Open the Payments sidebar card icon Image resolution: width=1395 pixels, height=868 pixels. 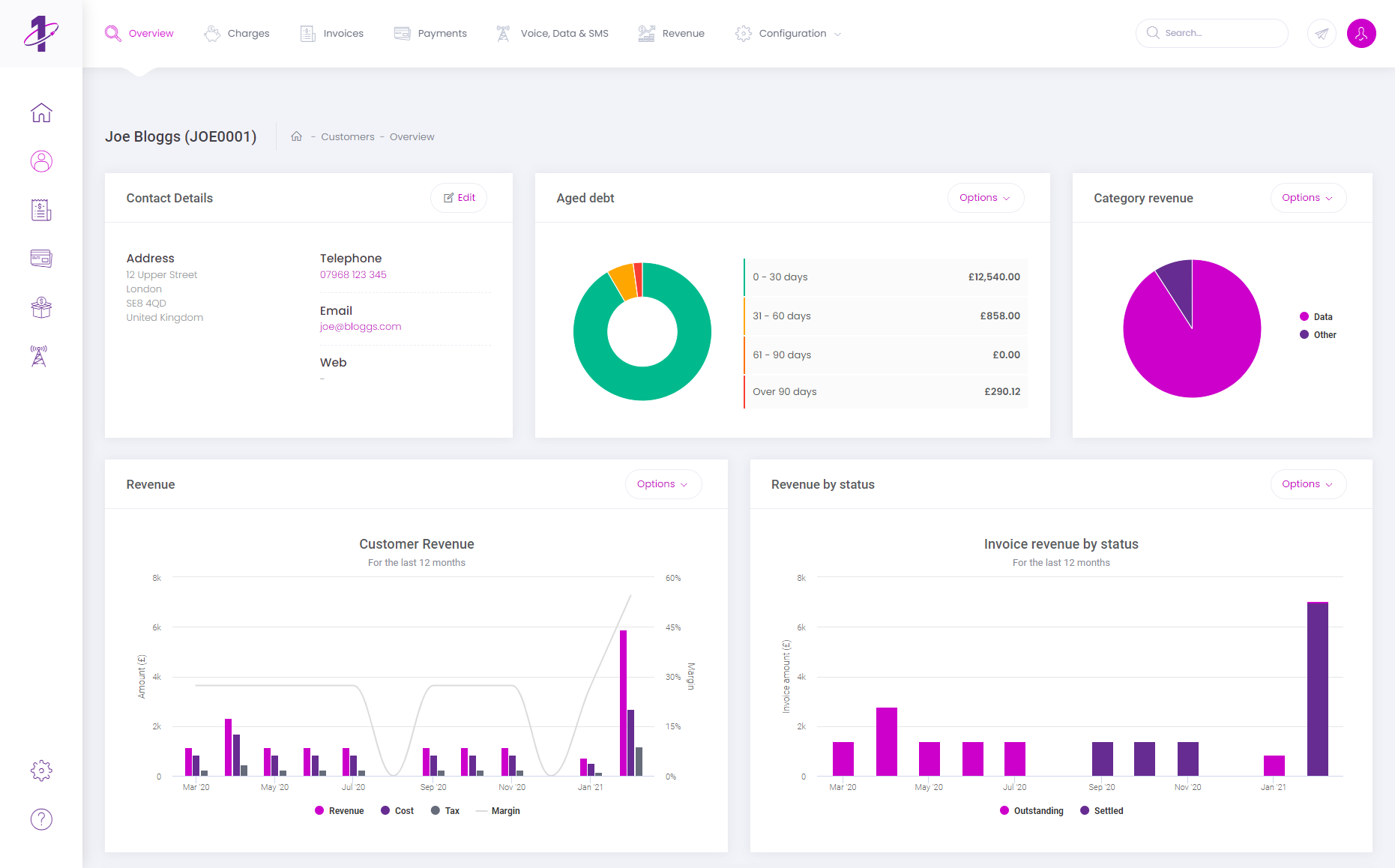(x=41, y=259)
